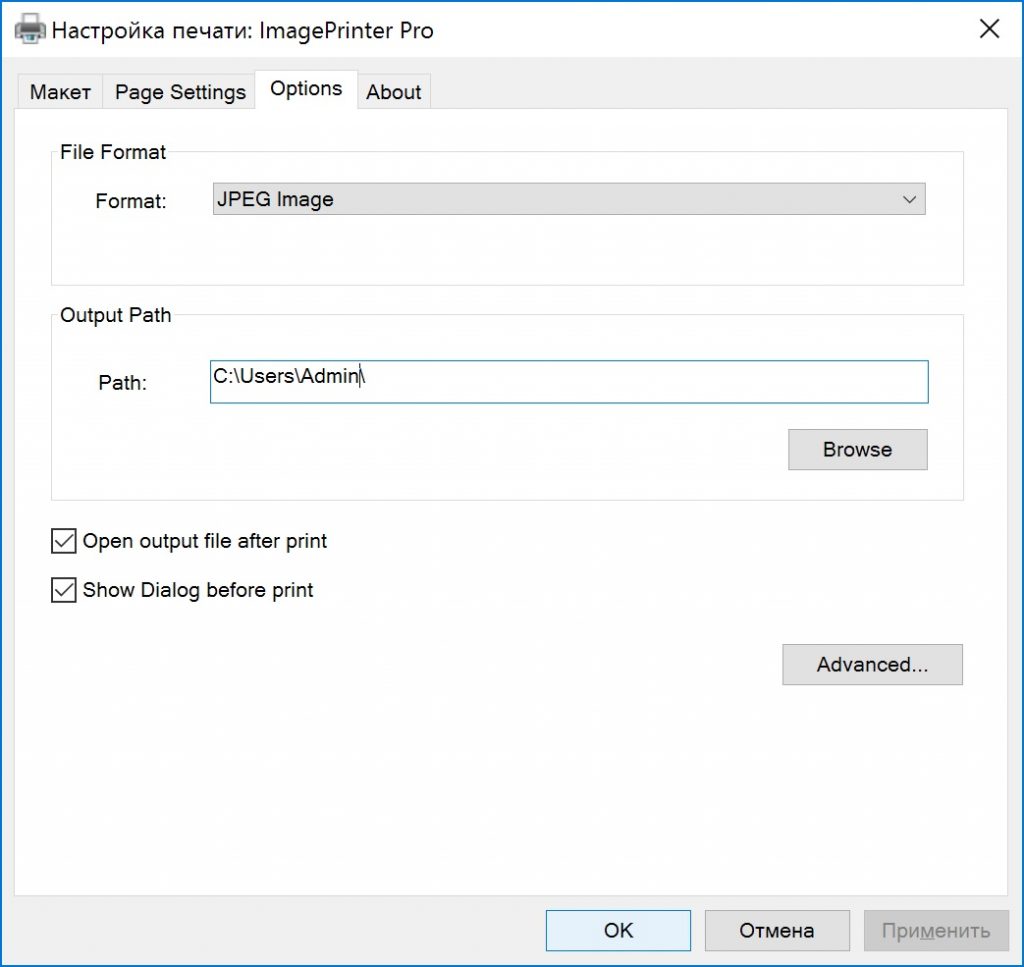
Task: Click the 'Show Dialog before print' label text
Action: tap(198, 590)
